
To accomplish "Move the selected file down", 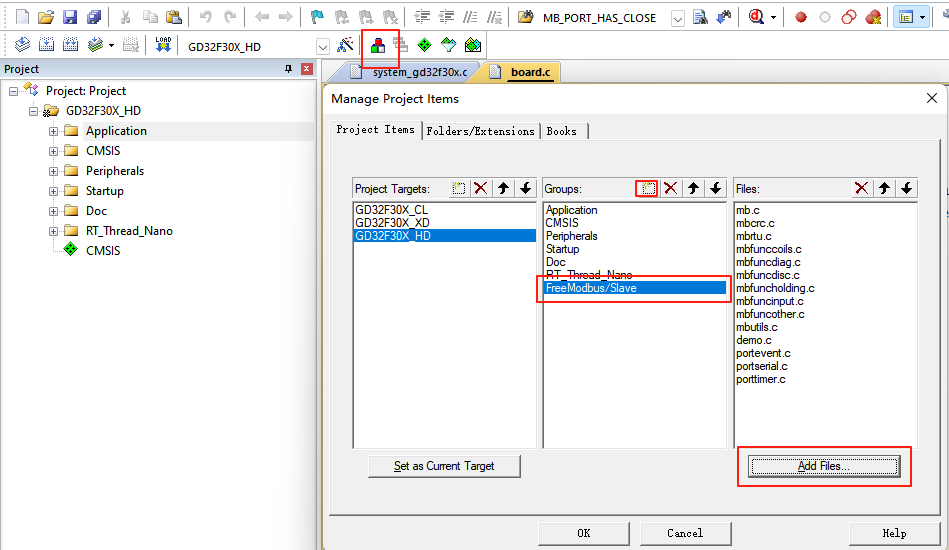I will coord(907,188).
